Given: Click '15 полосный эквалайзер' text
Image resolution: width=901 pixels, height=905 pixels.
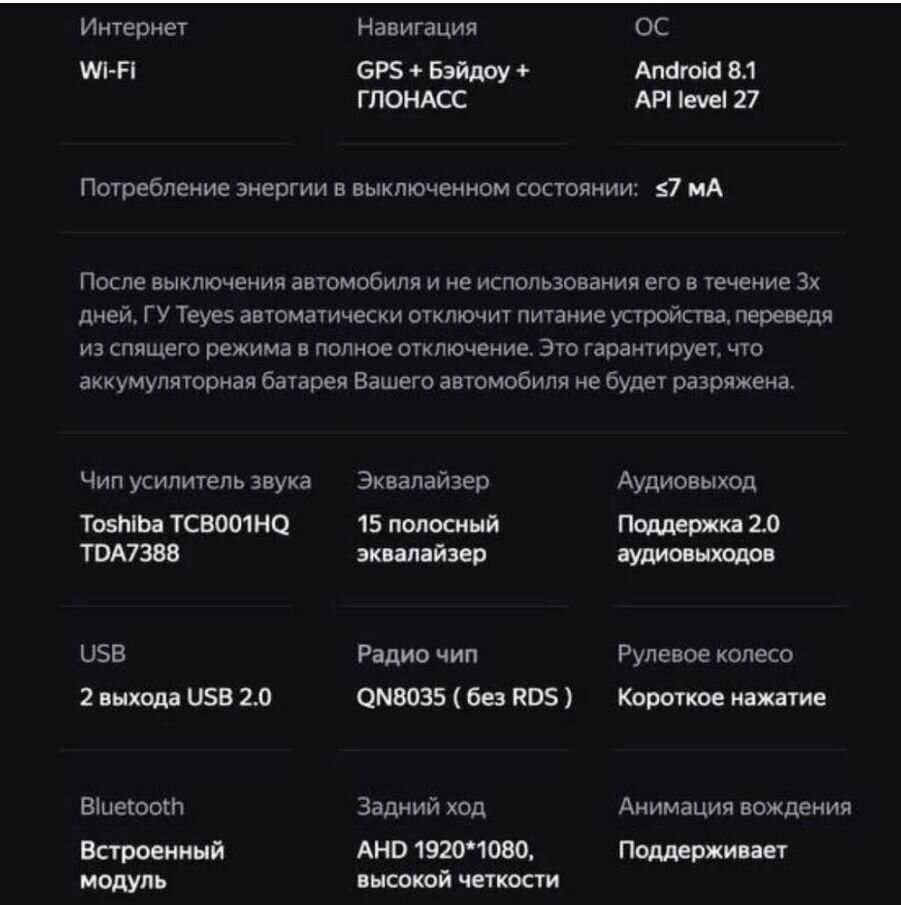Looking at the screenshot, I should click(x=427, y=539).
